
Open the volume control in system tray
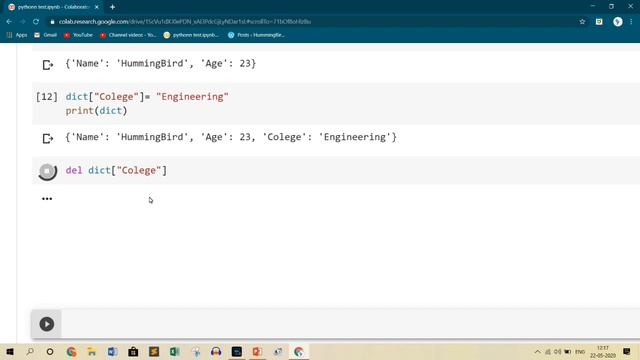pos(558,351)
